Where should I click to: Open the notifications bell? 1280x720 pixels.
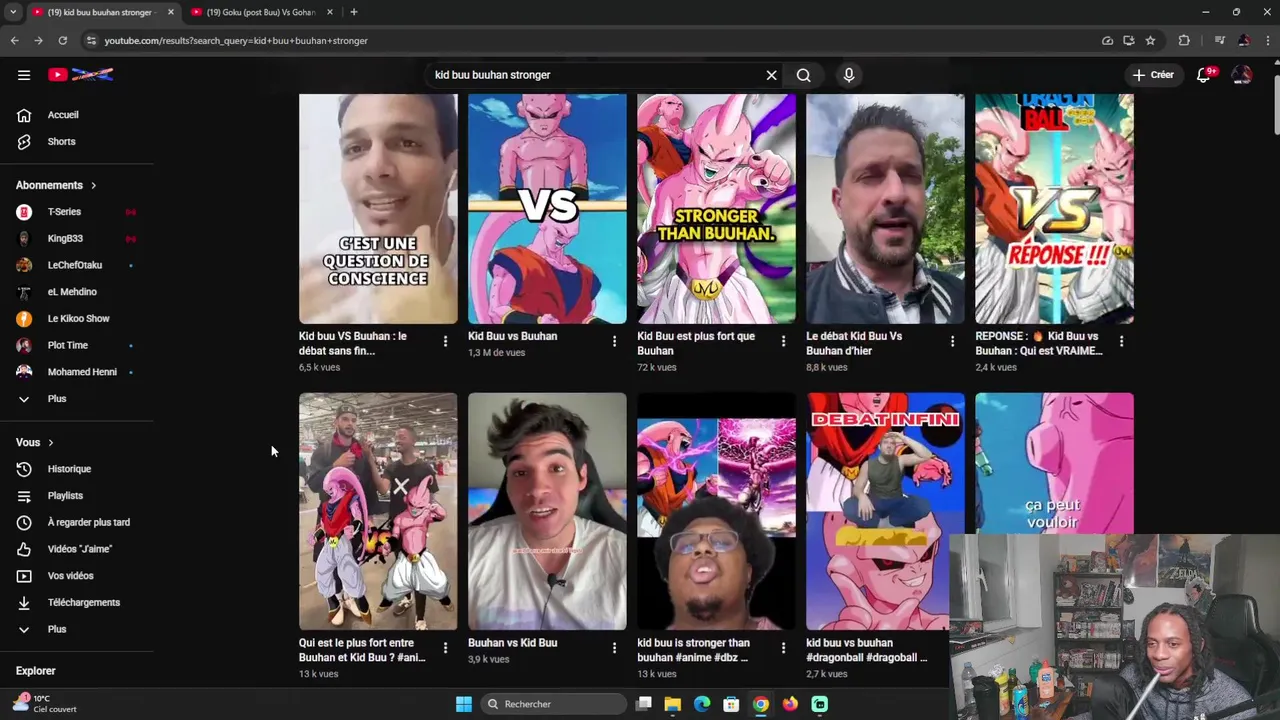click(x=1204, y=75)
